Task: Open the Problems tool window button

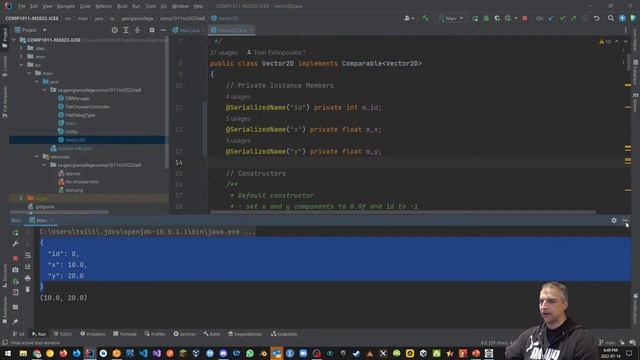Action: pyautogui.click(x=93, y=334)
